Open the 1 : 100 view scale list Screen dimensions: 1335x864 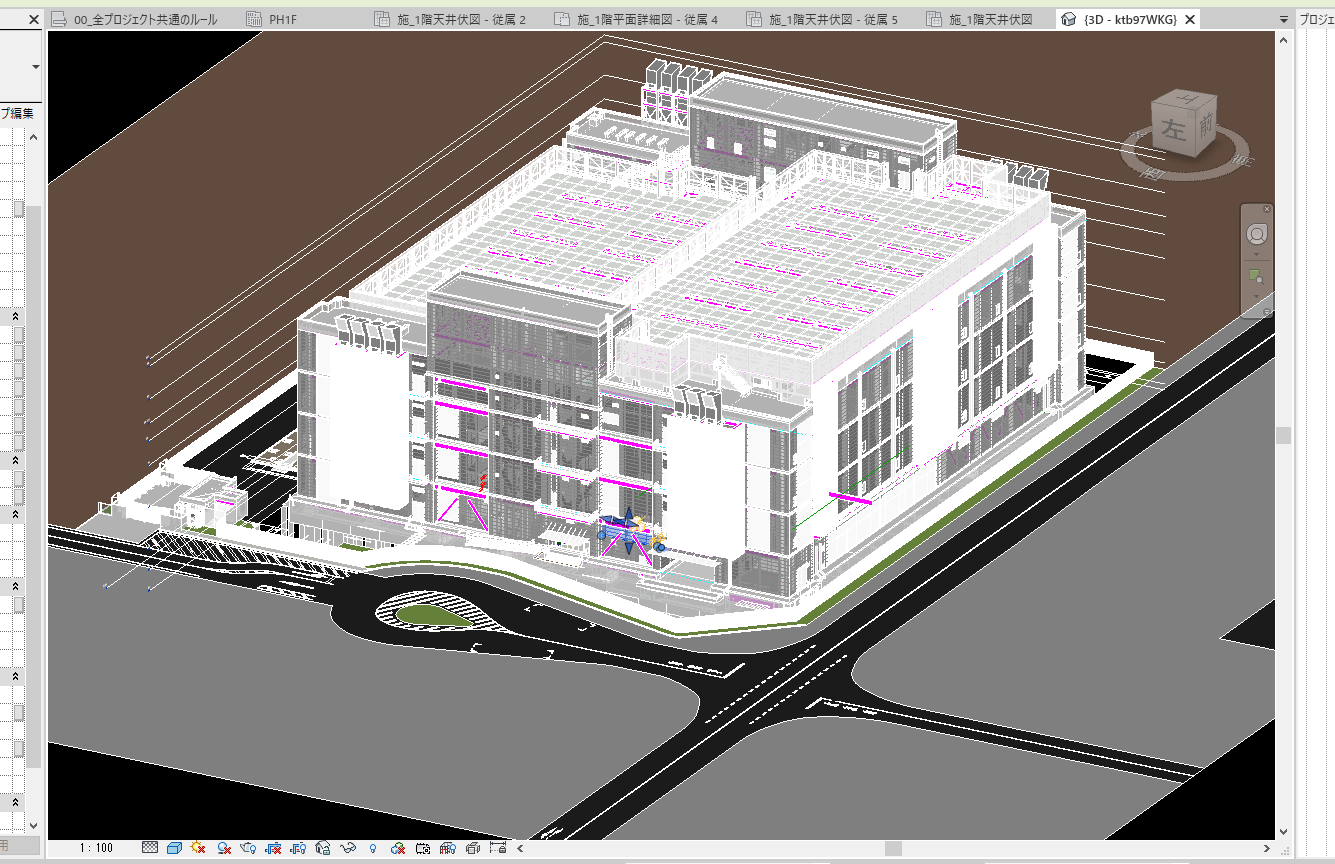click(x=96, y=848)
